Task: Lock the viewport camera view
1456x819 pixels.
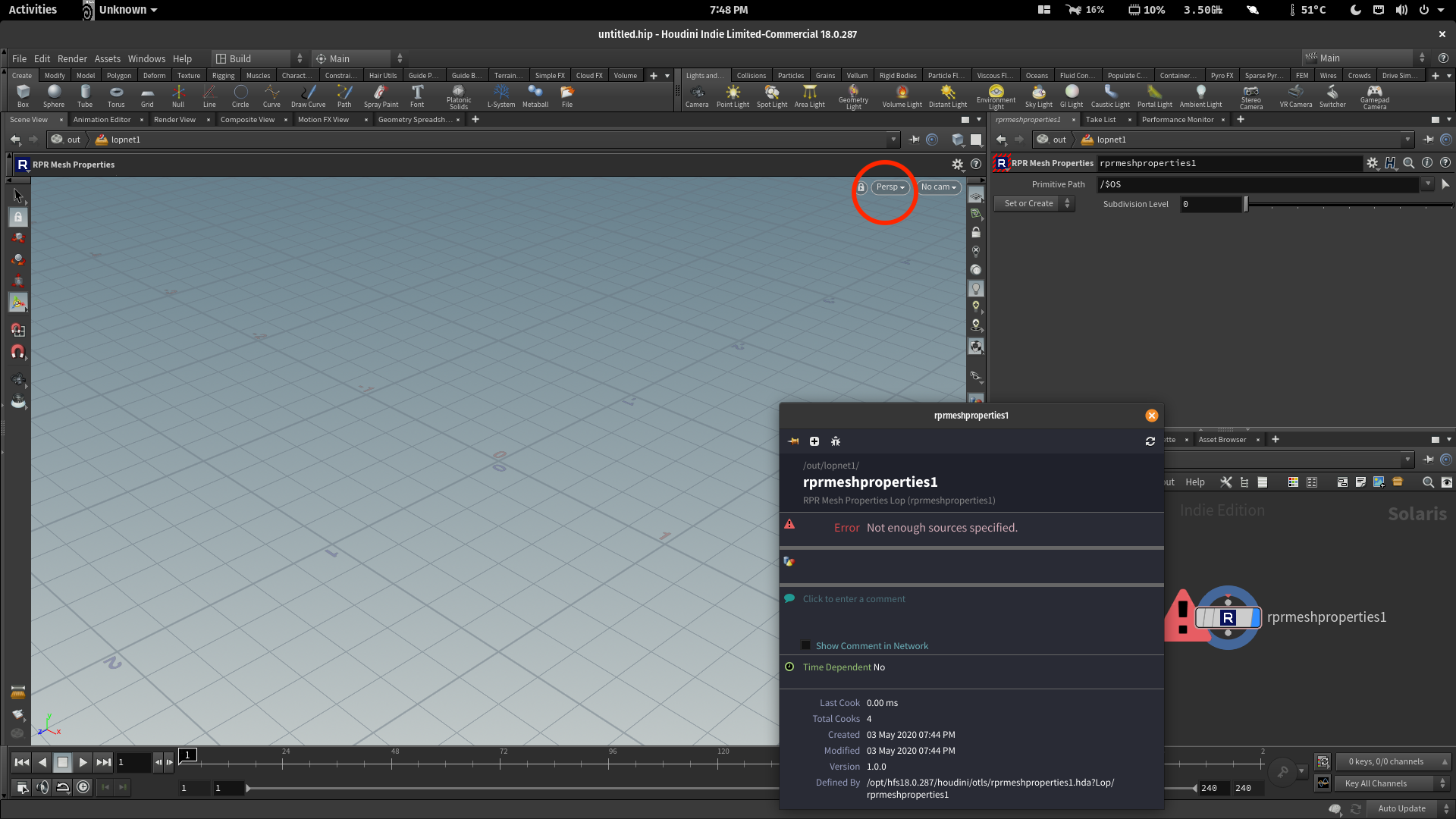Action: 861,187
